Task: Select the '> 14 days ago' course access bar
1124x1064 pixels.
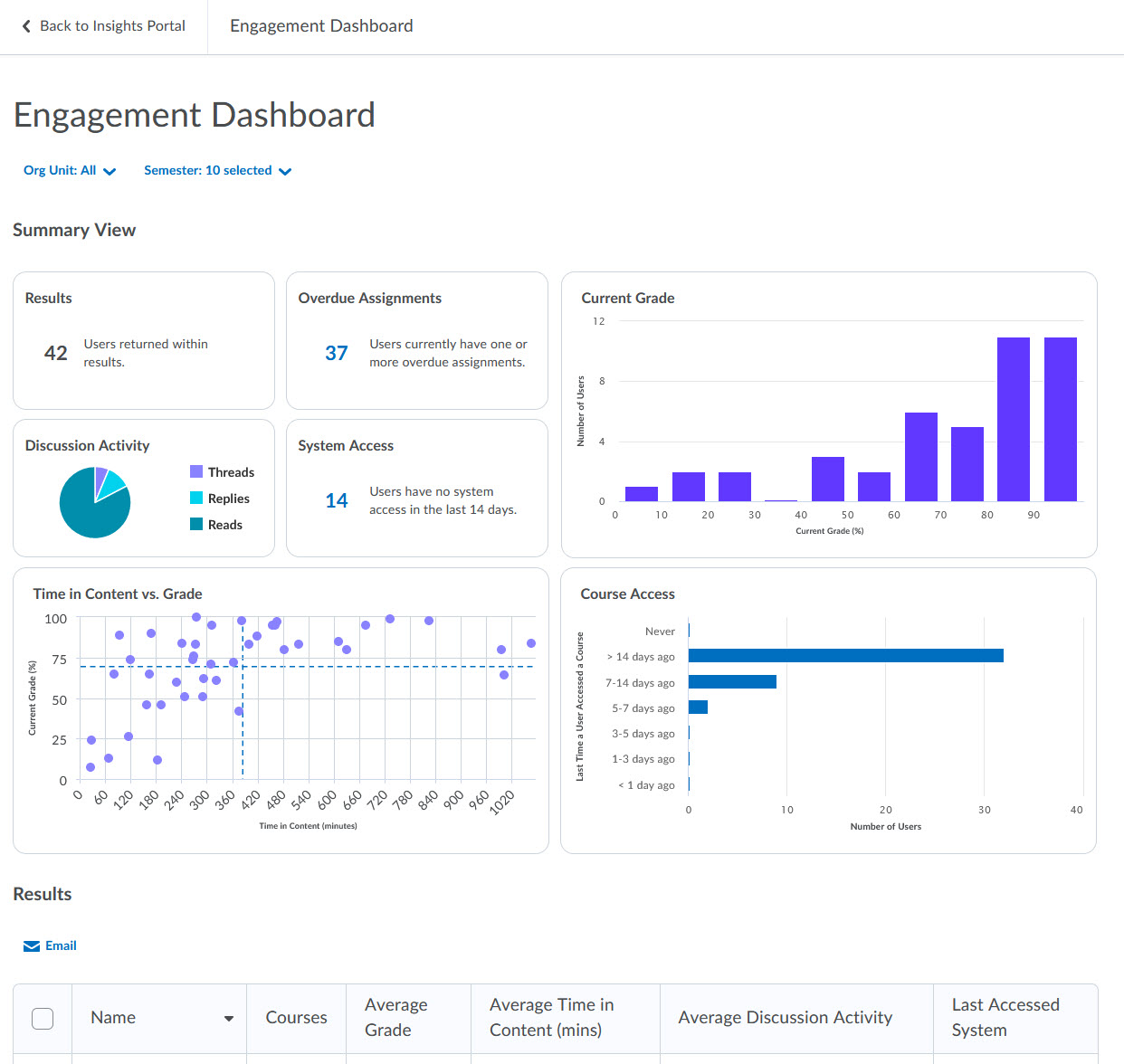Action: click(x=846, y=656)
